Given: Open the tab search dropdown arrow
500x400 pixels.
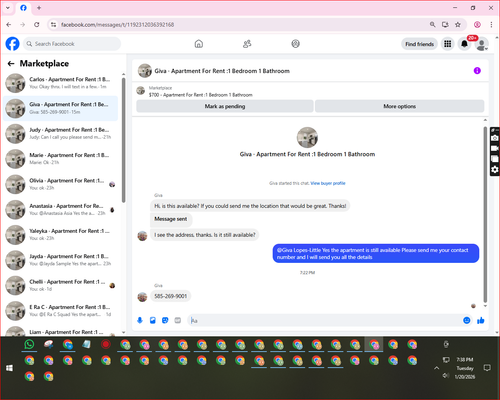Looking at the screenshot, I should 8,8.
